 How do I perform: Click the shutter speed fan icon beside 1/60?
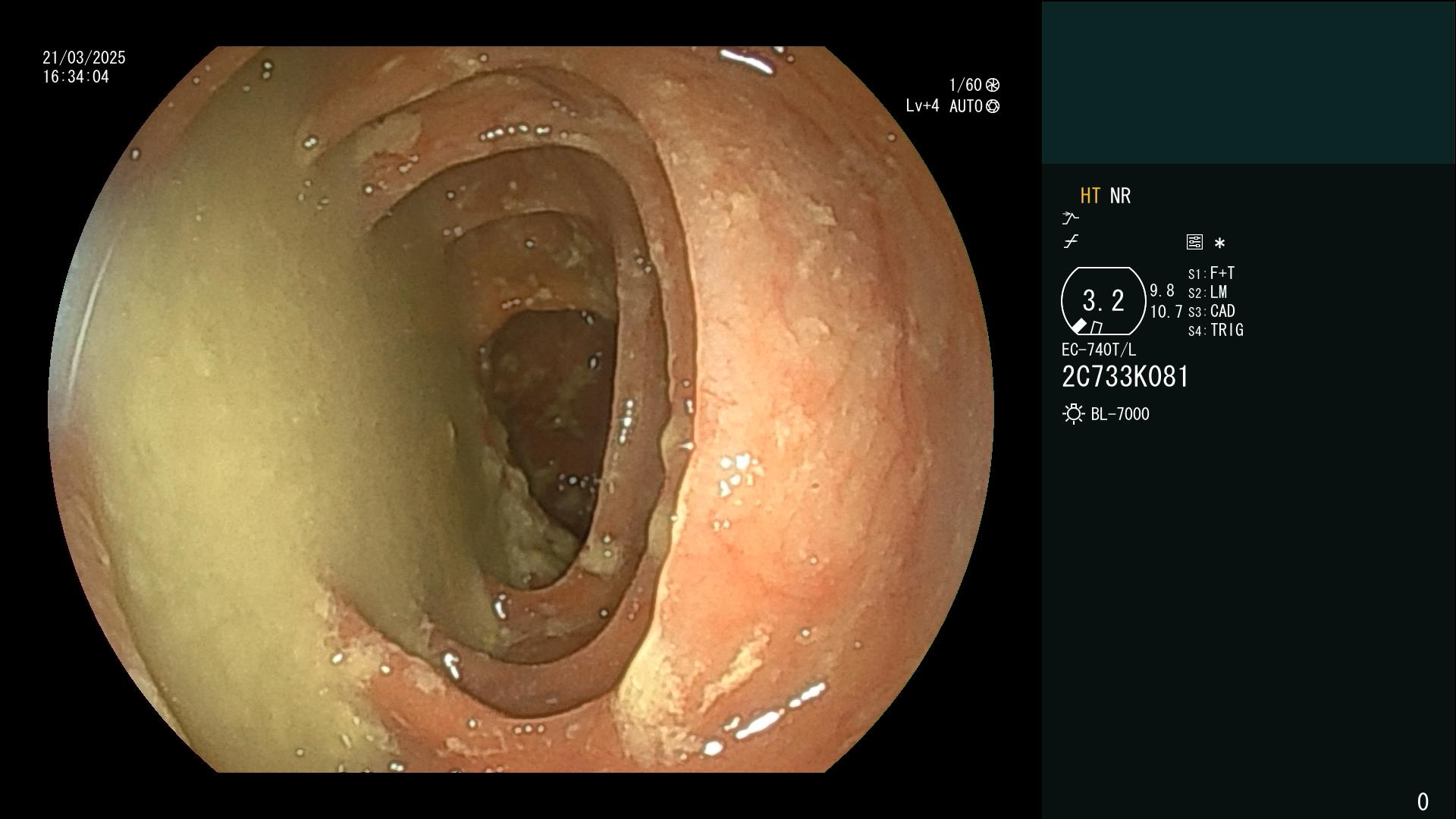[993, 85]
